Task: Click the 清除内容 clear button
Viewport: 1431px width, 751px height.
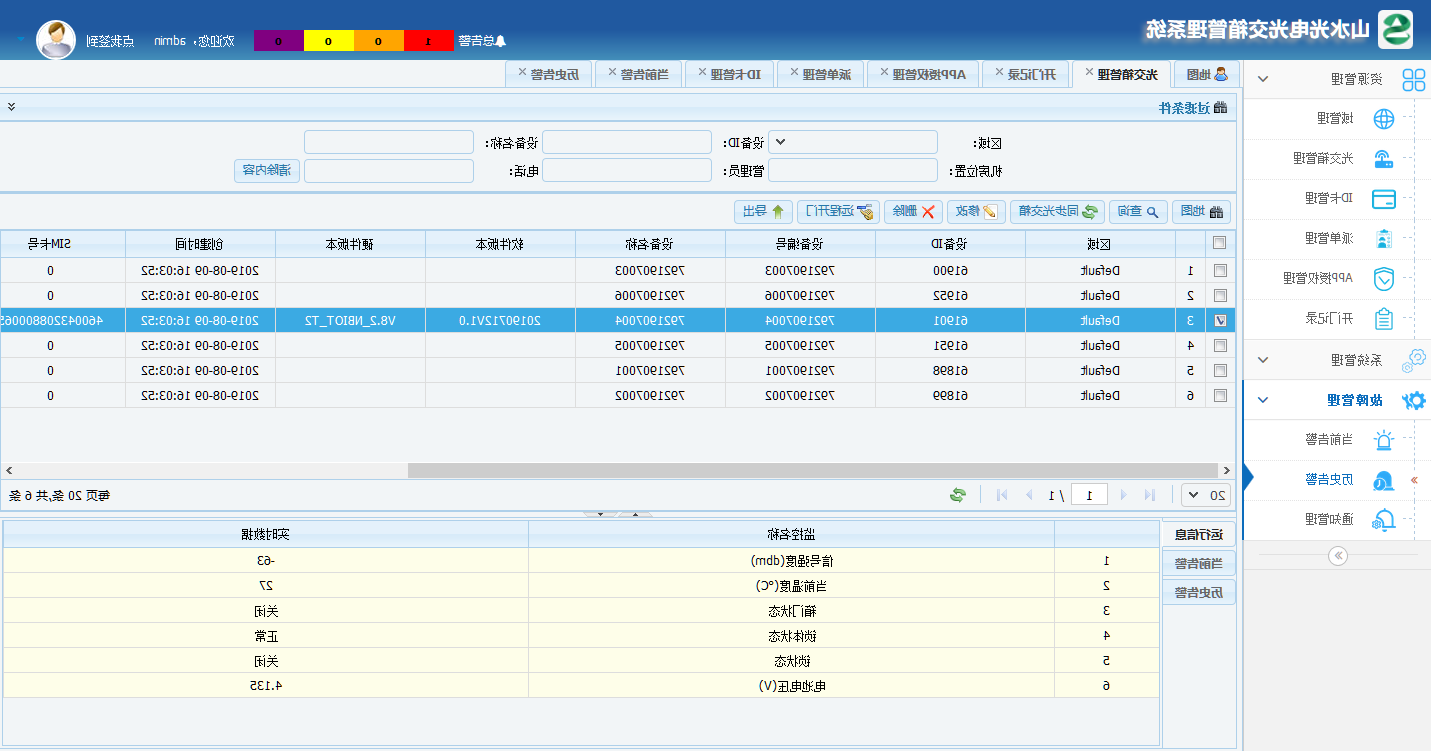Action: coord(266,170)
